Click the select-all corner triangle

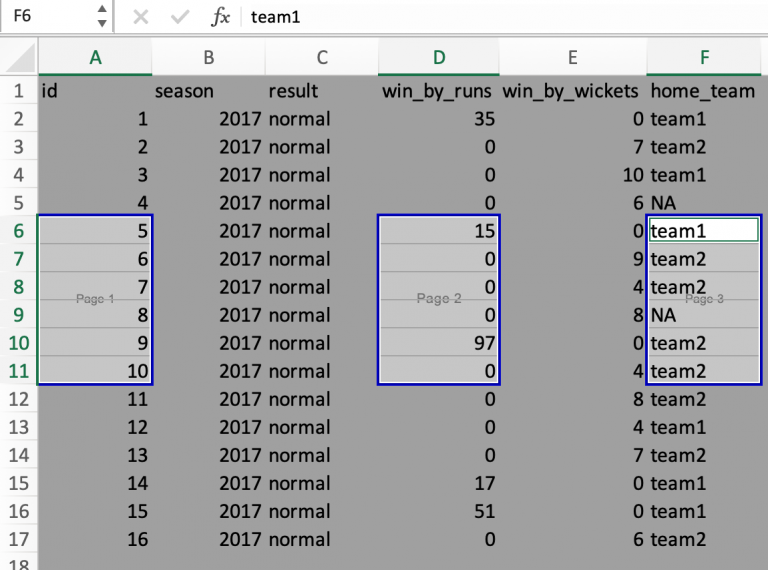click(20, 58)
